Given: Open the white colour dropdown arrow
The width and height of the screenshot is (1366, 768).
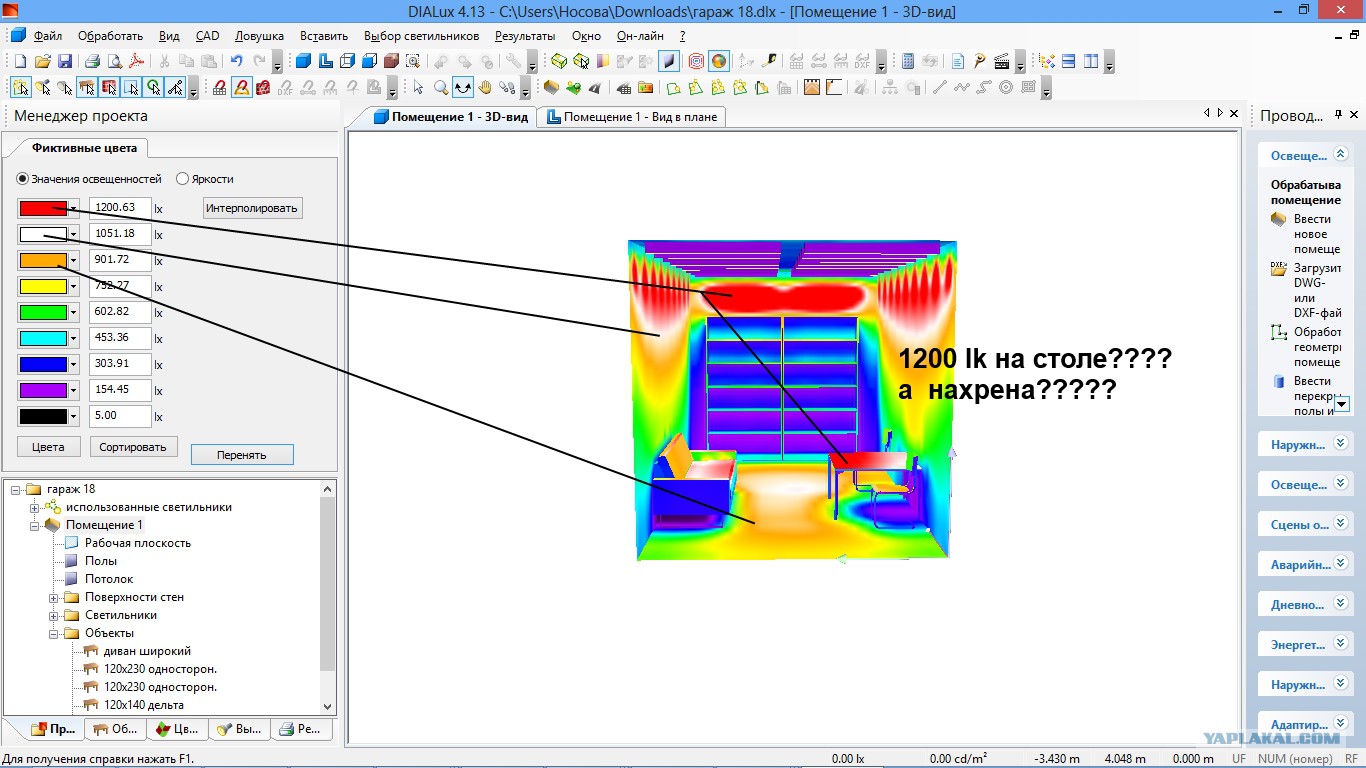Looking at the screenshot, I should point(73,234).
